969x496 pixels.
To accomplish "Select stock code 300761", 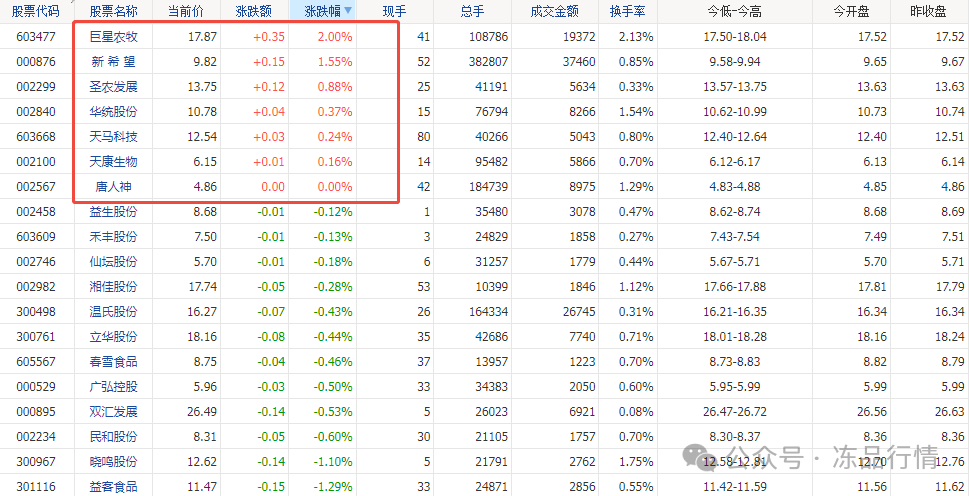I will (36, 337).
